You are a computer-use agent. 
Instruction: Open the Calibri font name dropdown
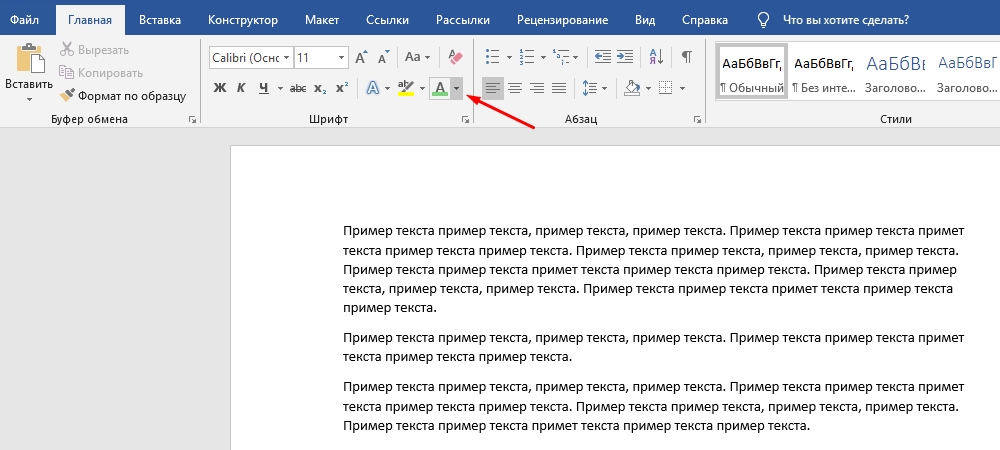click(x=286, y=58)
